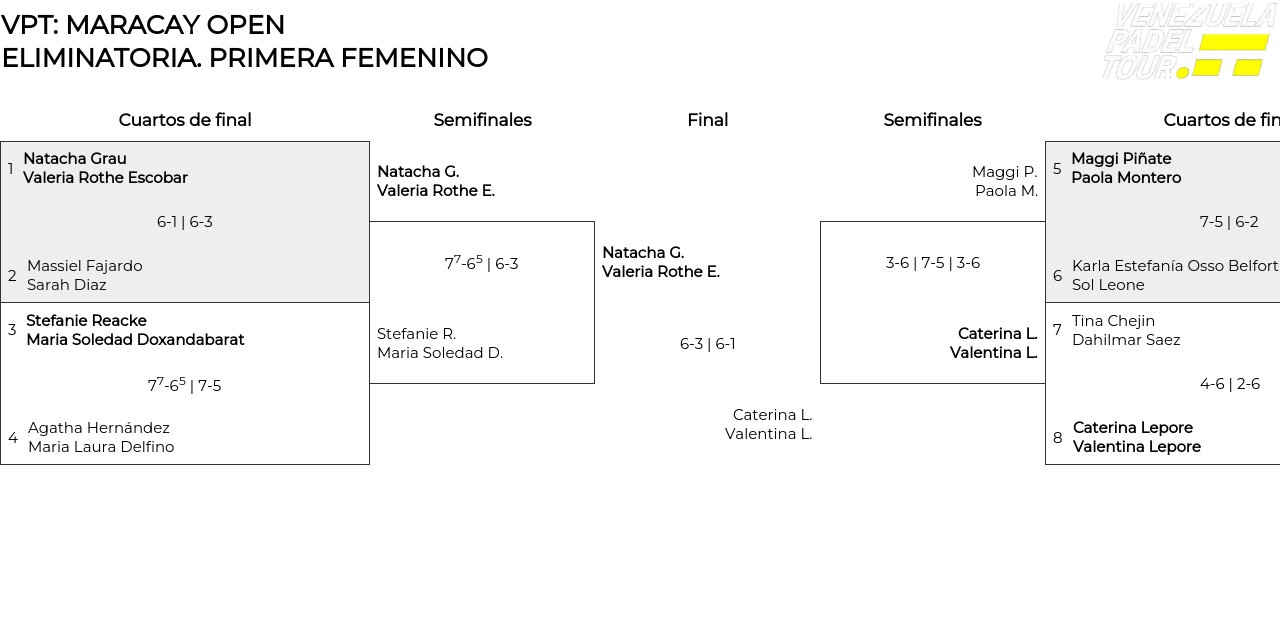This screenshot has width=1280, height=631.
Task: Select Massiel Fajardo and Sarah Diaz pair
Action: [x=85, y=275]
